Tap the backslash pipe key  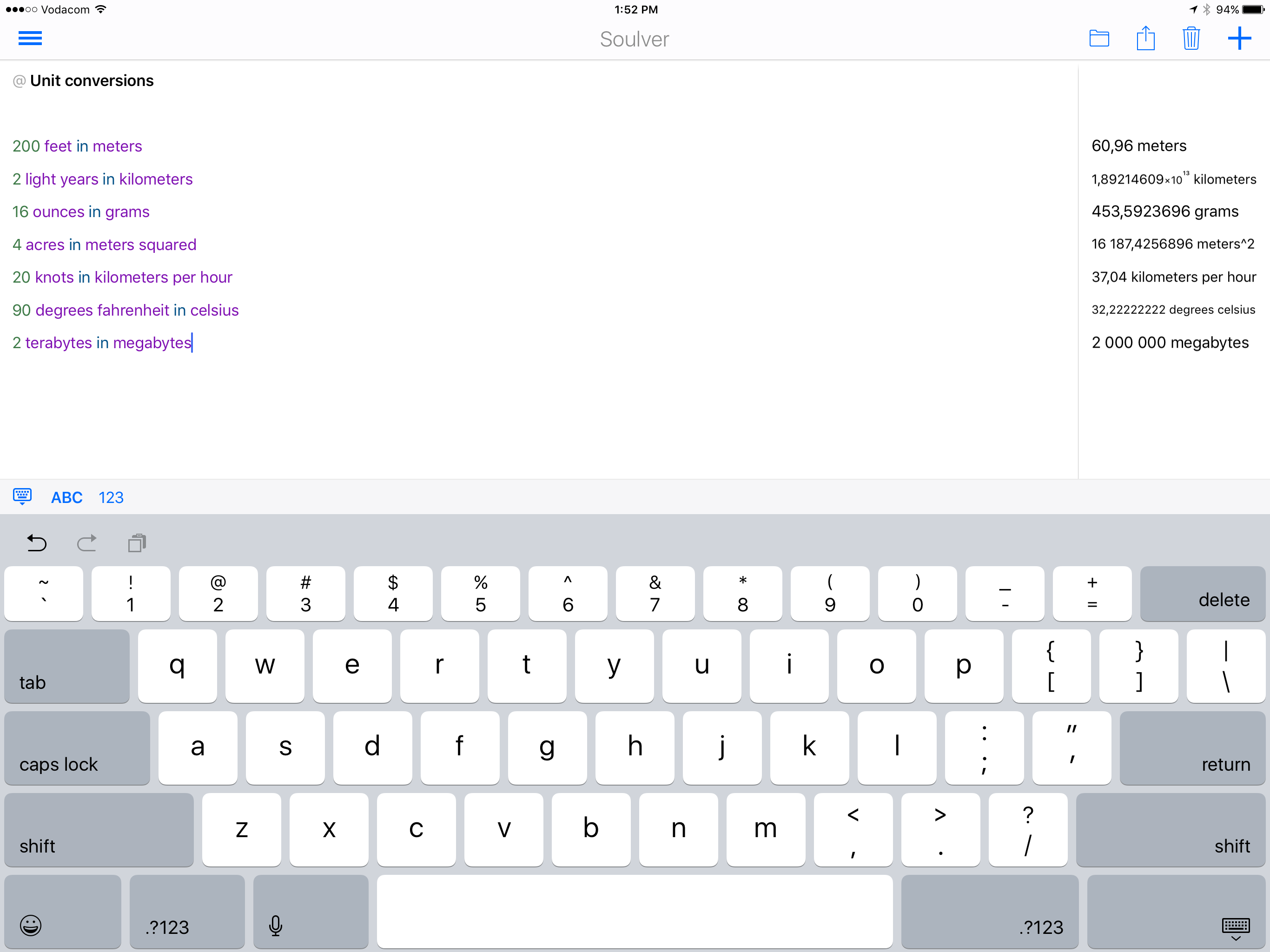1226,666
